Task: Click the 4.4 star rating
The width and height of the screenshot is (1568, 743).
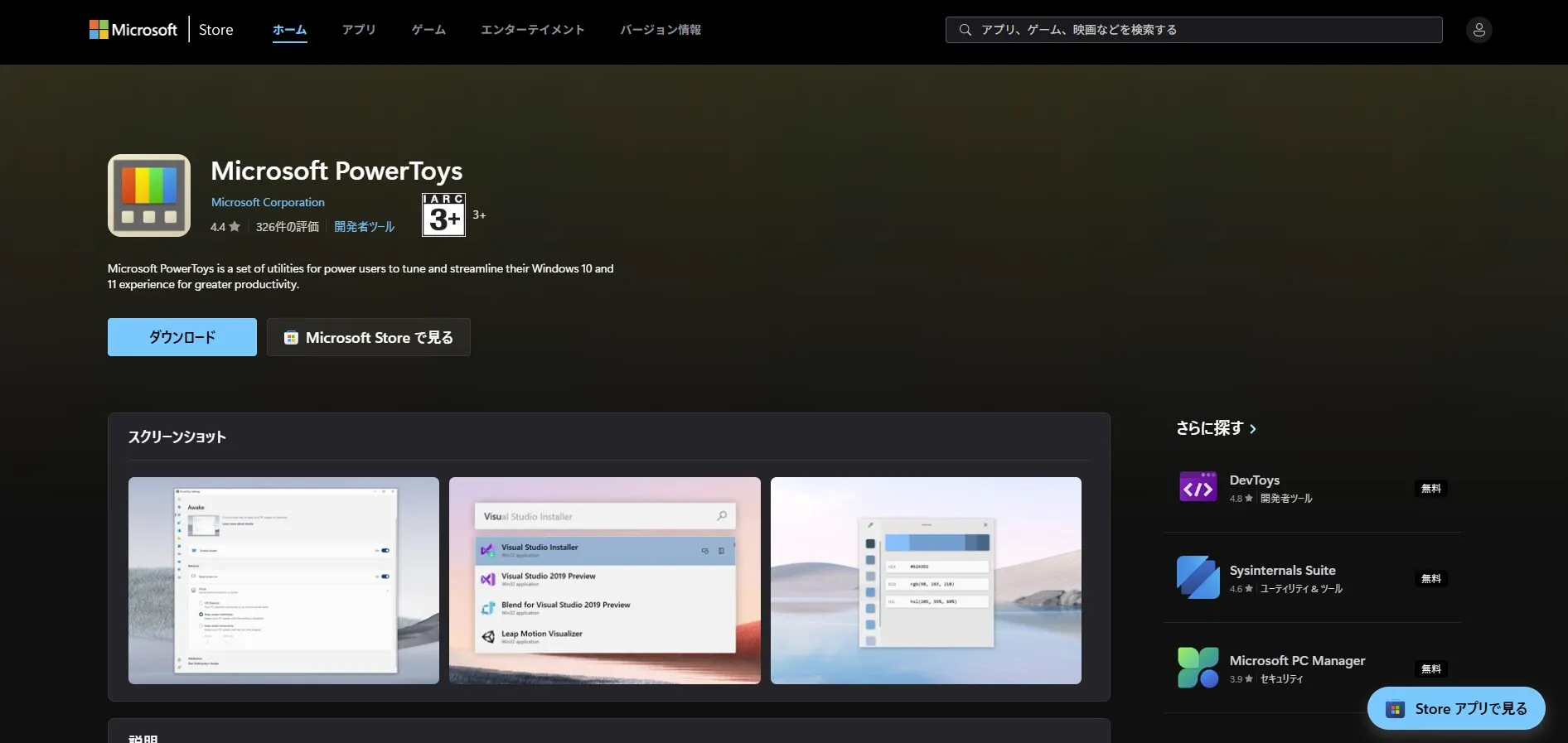Action: pyautogui.click(x=225, y=227)
